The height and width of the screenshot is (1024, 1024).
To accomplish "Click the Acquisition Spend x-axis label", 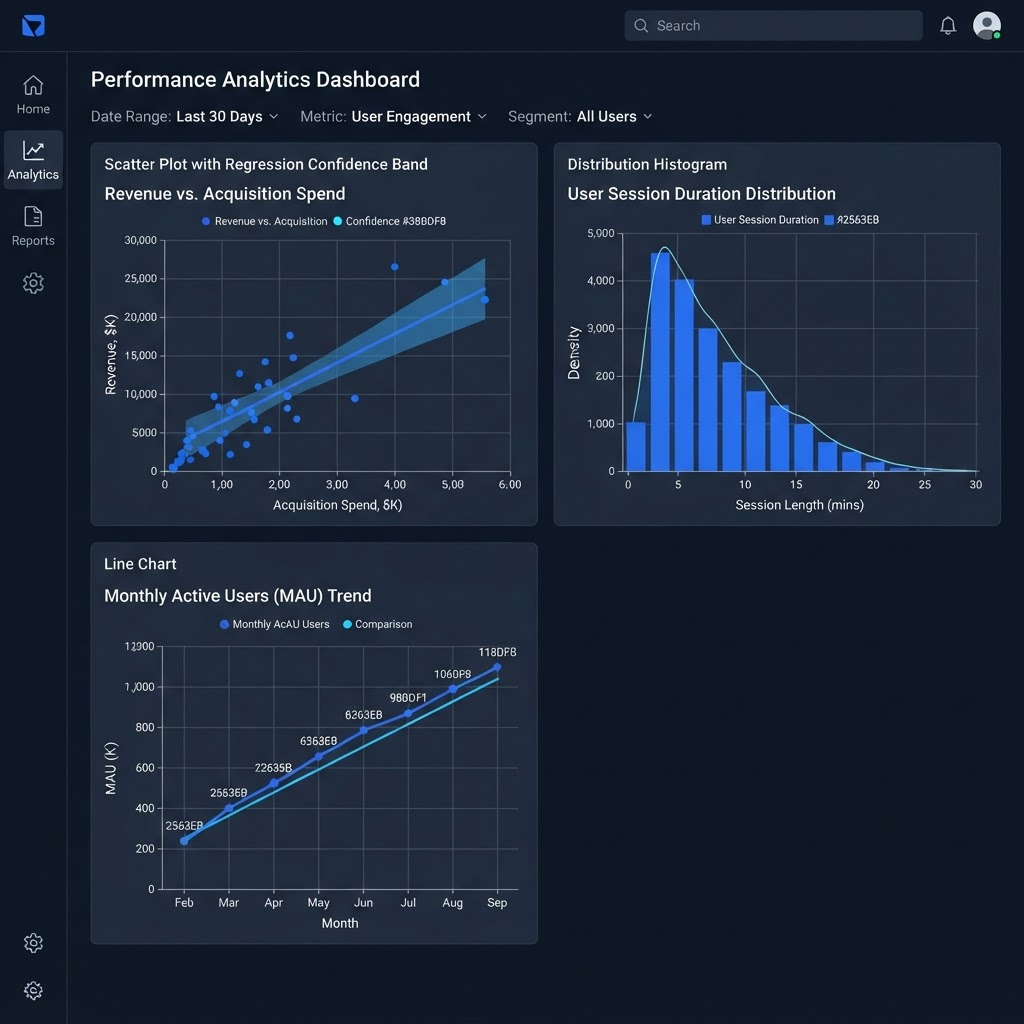I will click(338, 505).
